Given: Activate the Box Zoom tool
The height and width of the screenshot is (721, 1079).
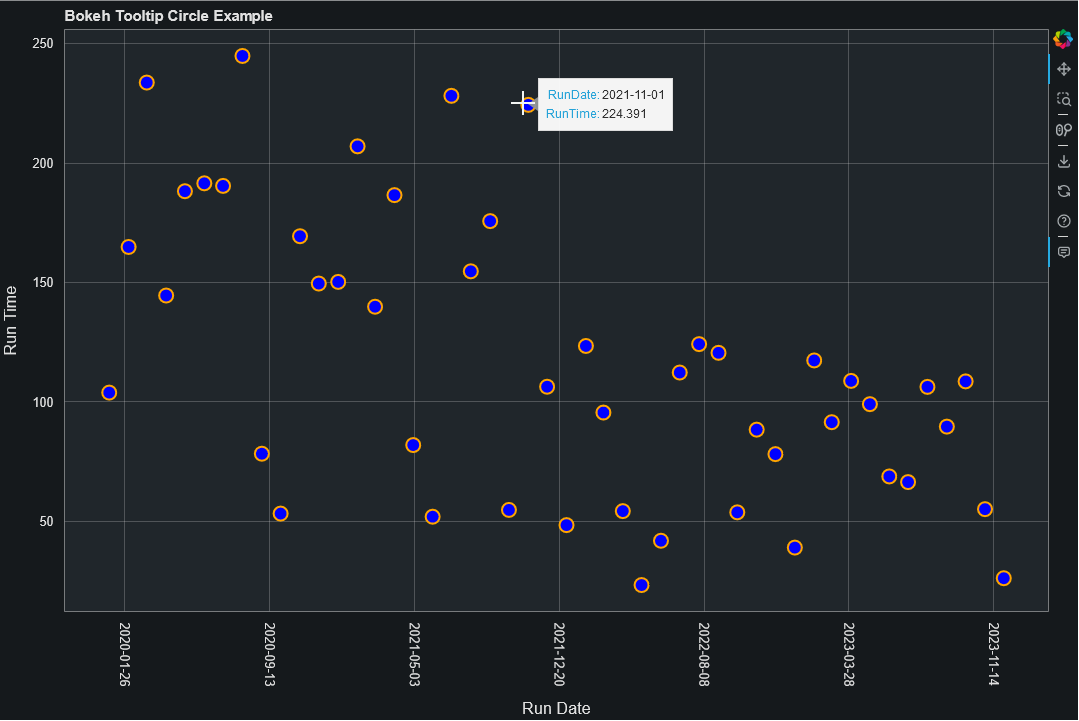Looking at the screenshot, I should point(1063,99).
